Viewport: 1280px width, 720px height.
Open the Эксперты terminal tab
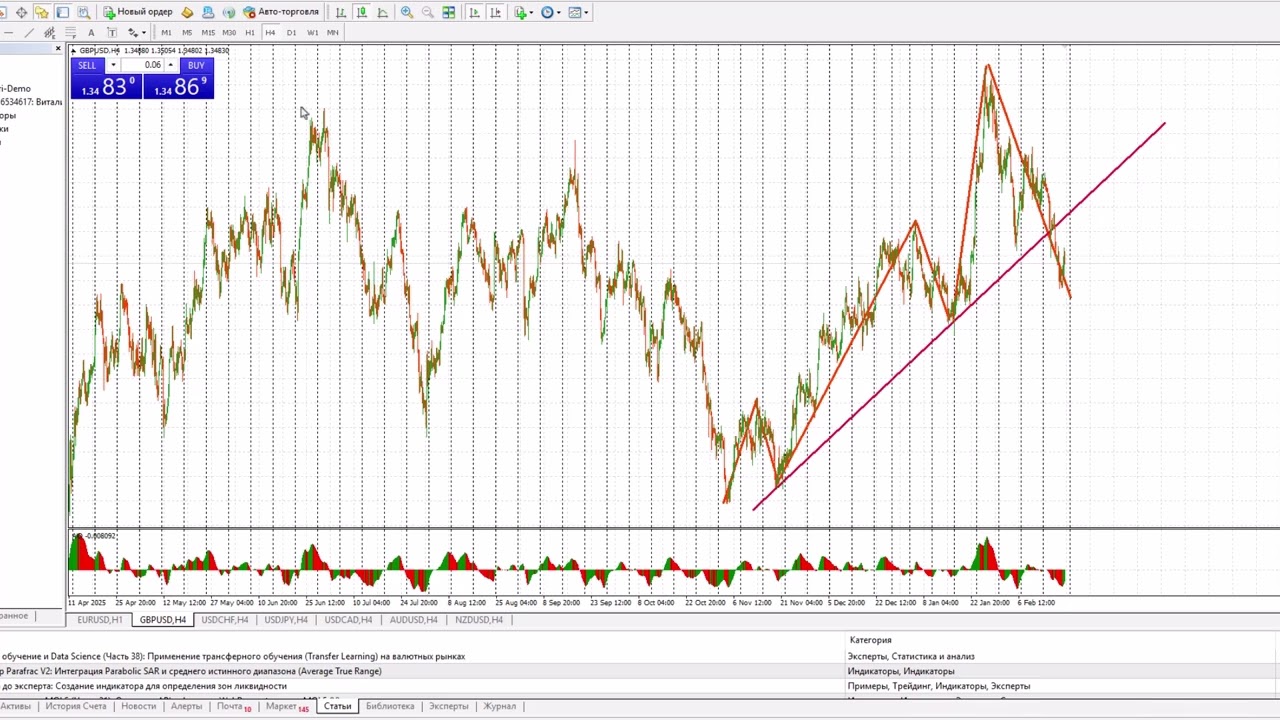tap(449, 706)
